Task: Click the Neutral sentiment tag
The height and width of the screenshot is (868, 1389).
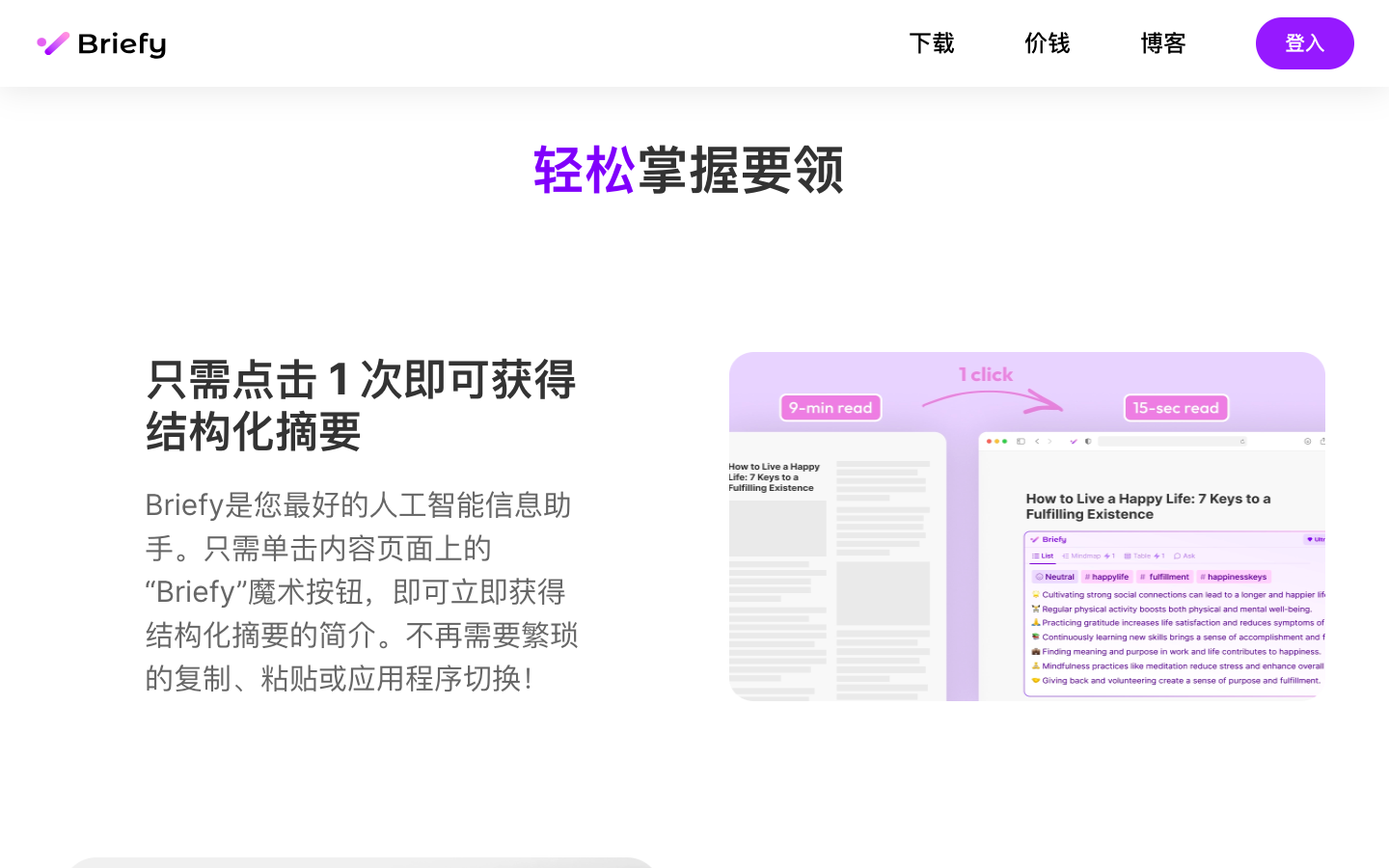Action: (x=1054, y=577)
